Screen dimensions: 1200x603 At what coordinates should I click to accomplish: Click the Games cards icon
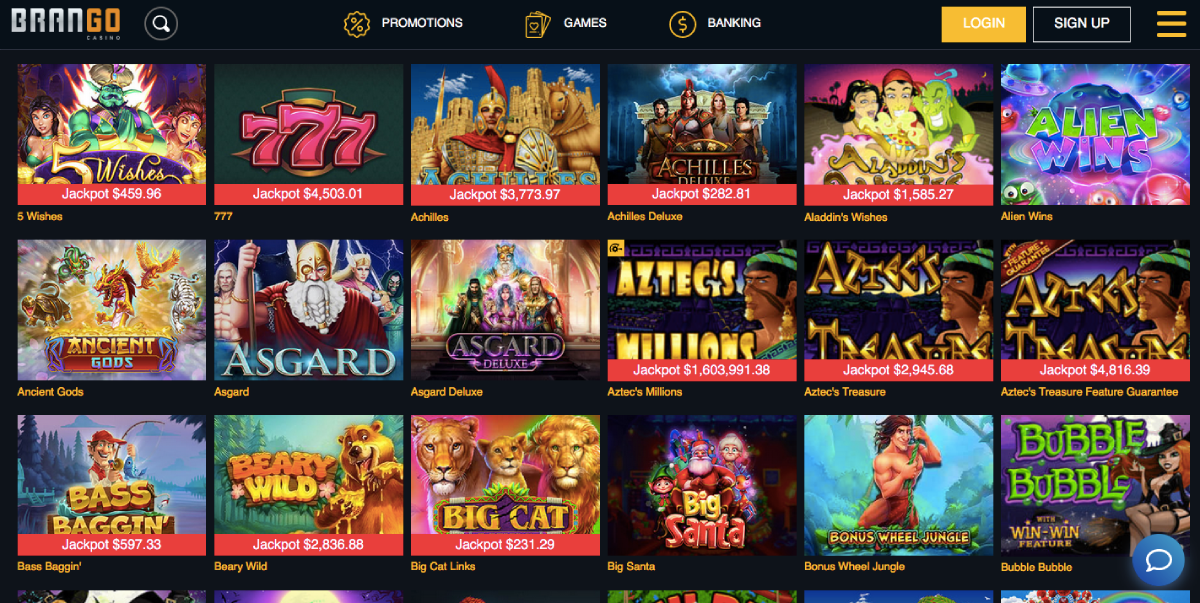click(538, 24)
